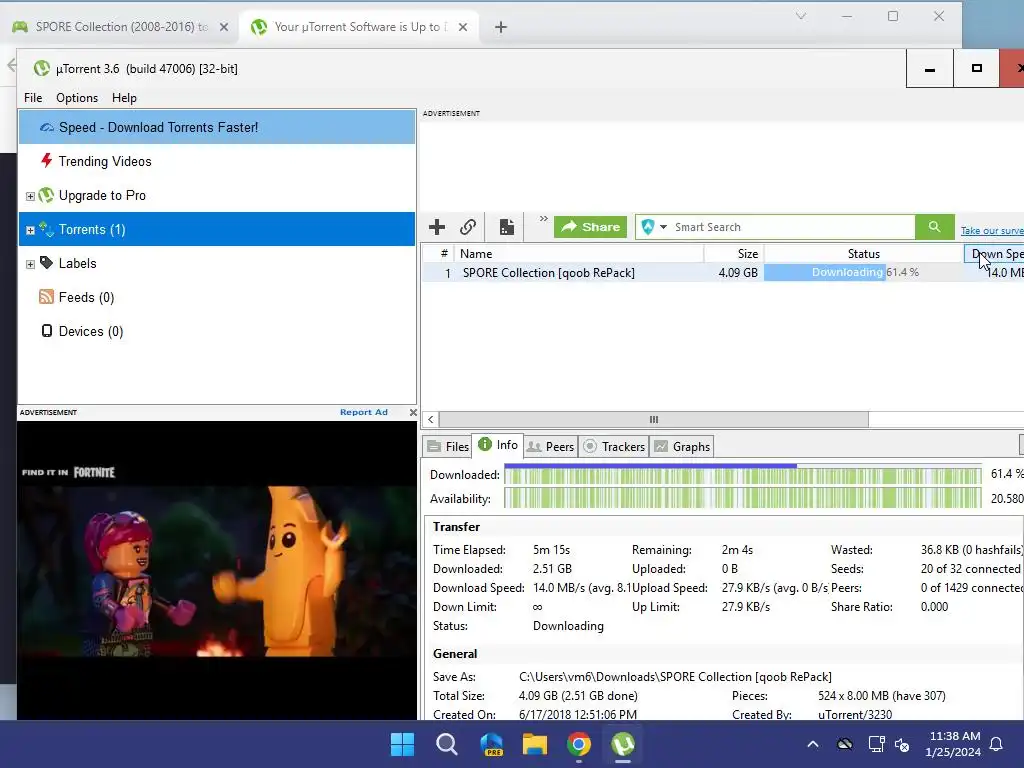Close the SPORE Collection browser tab
Screen dimensions: 1024x768
[x=224, y=27]
